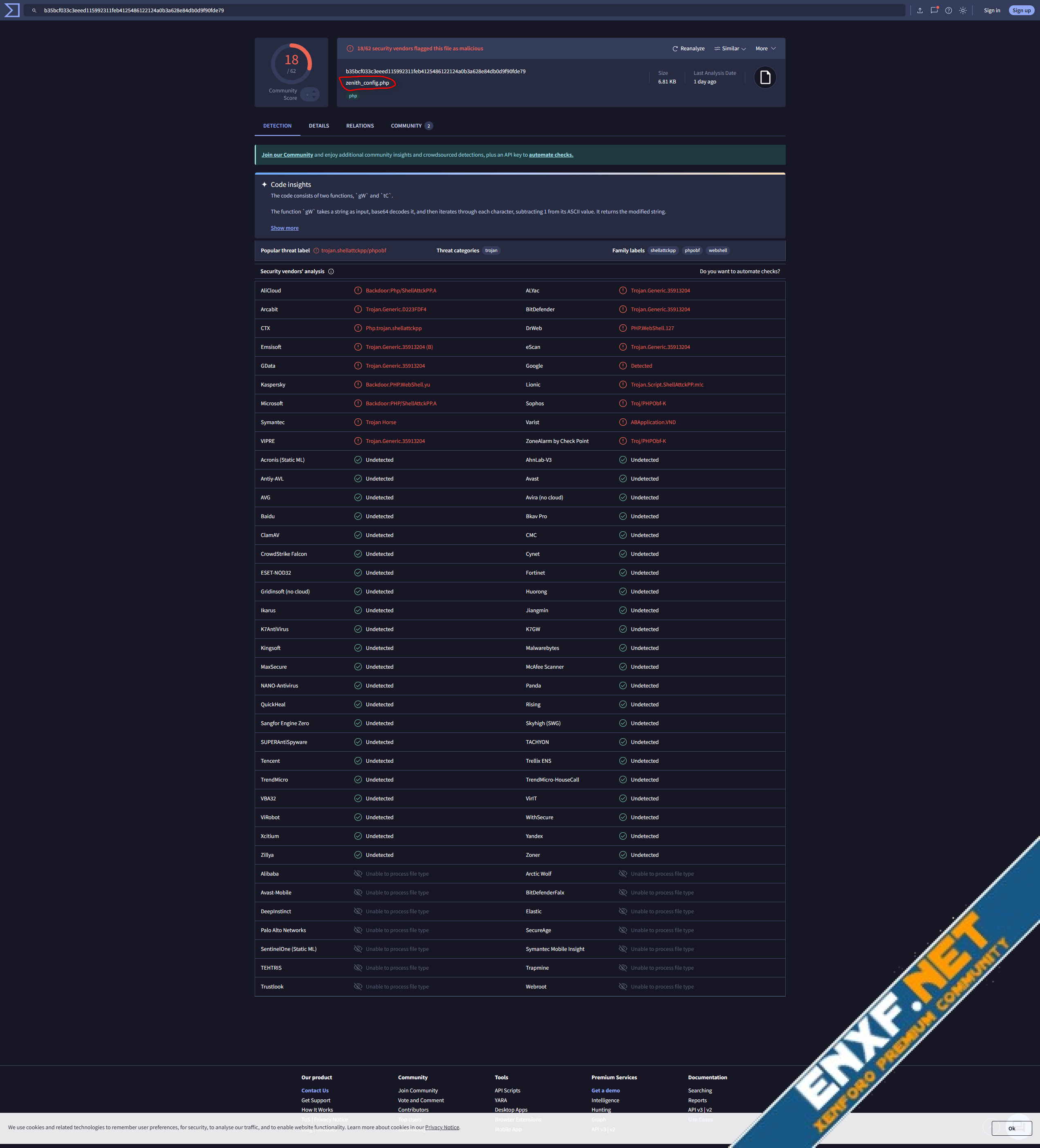The image size is (1040, 1148).
Task: Click the alert icon in Sophos row
Action: [x=623, y=404]
